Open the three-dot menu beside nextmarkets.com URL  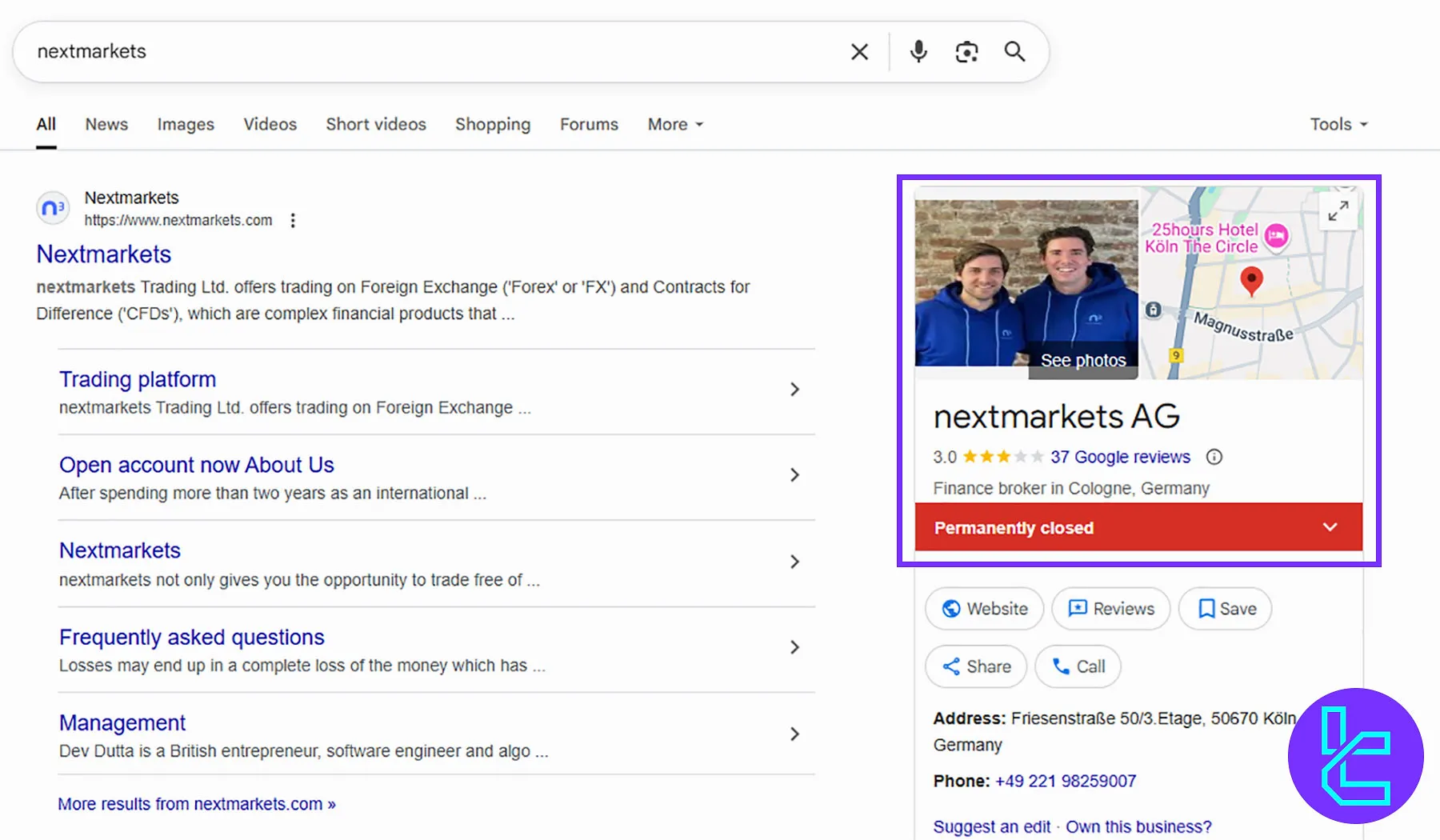[x=293, y=221]
